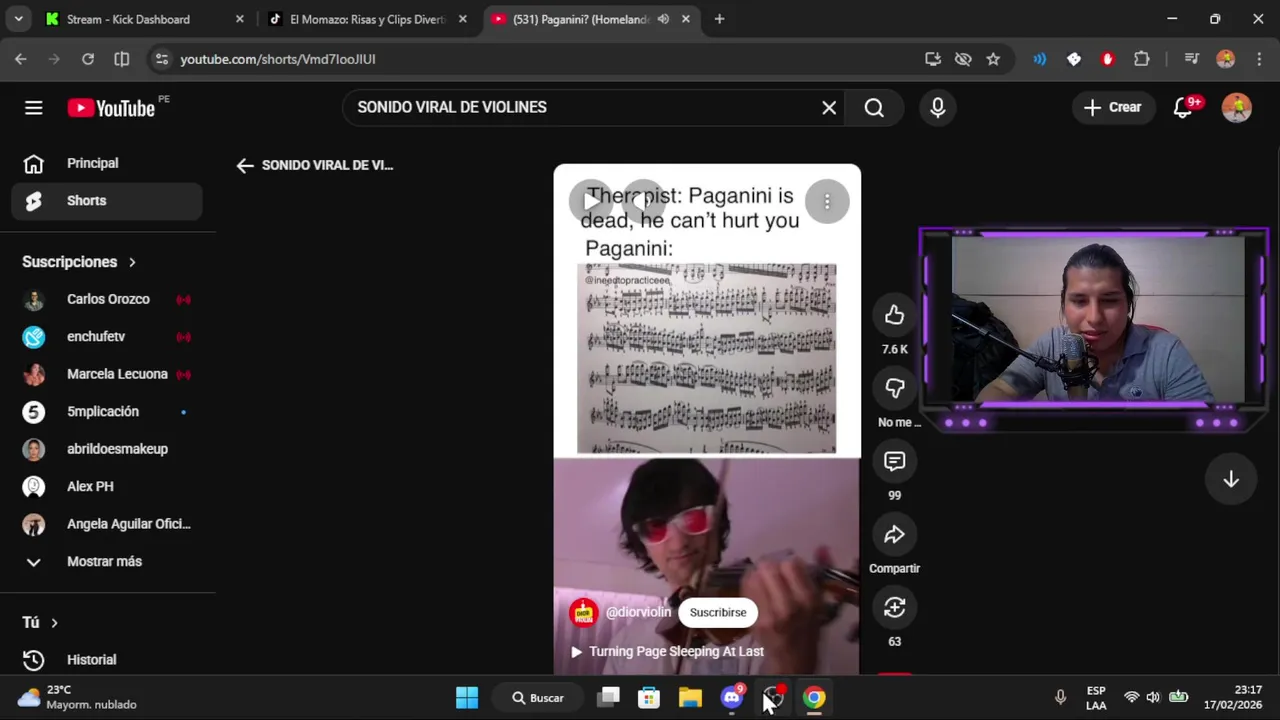This screenshot has height=720, width=1280.
Task: Share the short via Compartir
Action: pyautogui.click(x=894, y=535)
